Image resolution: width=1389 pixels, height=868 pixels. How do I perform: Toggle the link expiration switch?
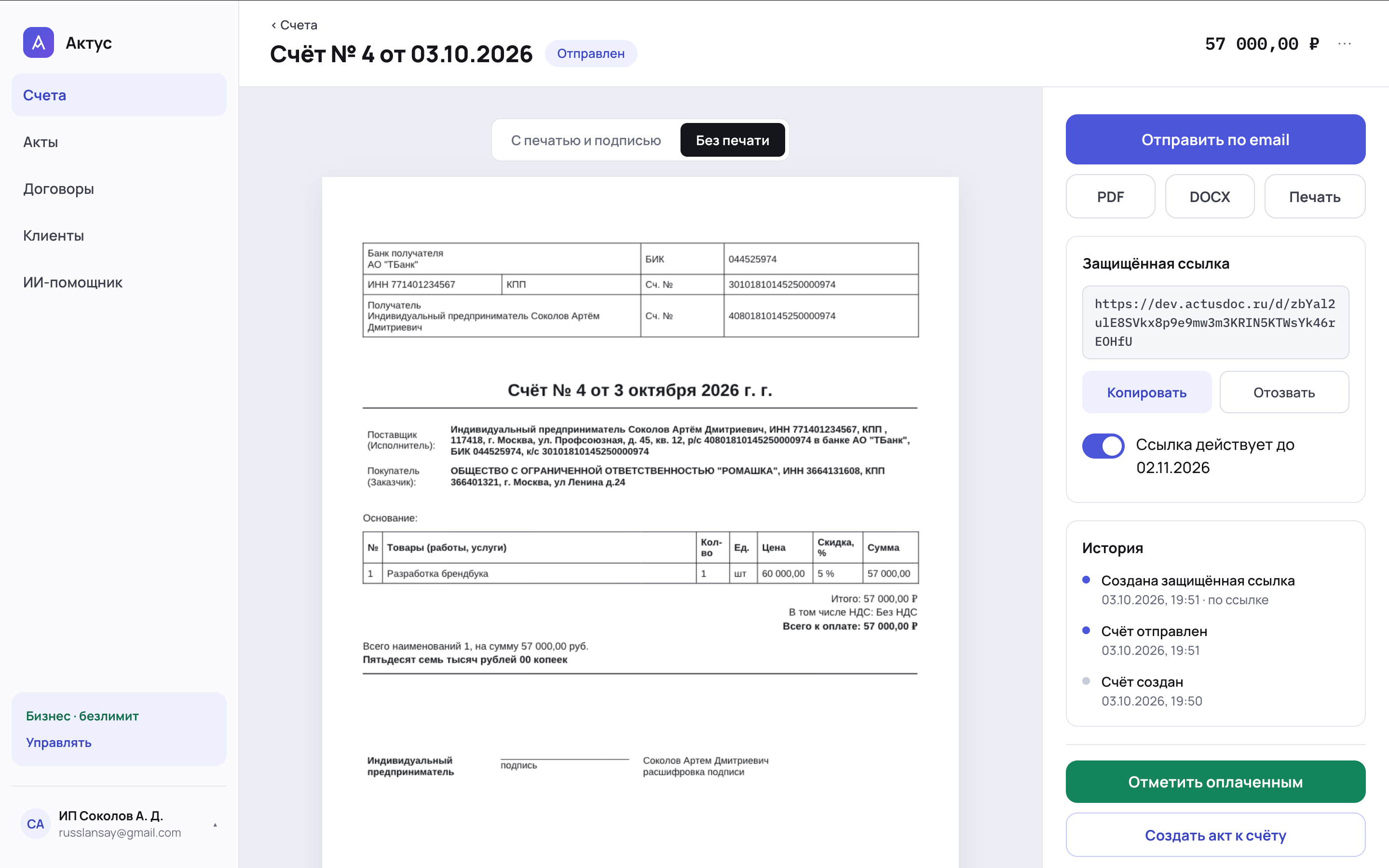pyautogui.click(x=1103, y=446)
